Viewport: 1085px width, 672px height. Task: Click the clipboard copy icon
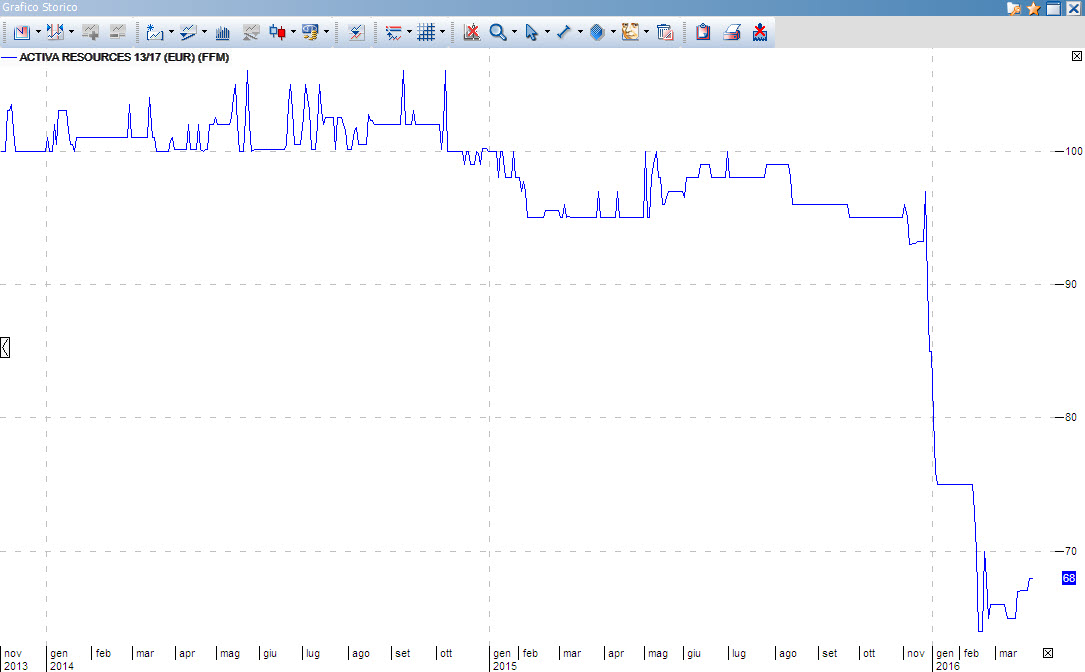(x=703, y=33)
